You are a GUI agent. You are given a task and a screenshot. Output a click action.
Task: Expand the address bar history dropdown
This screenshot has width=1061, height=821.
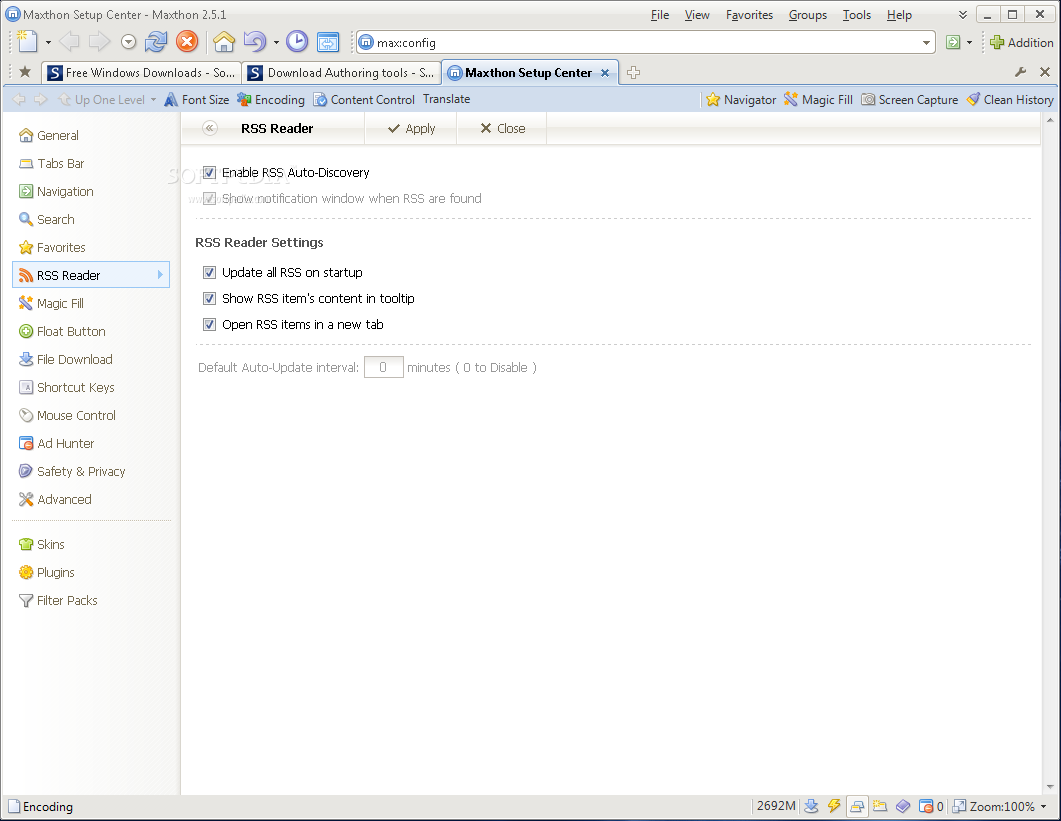[x=926, y=43]
